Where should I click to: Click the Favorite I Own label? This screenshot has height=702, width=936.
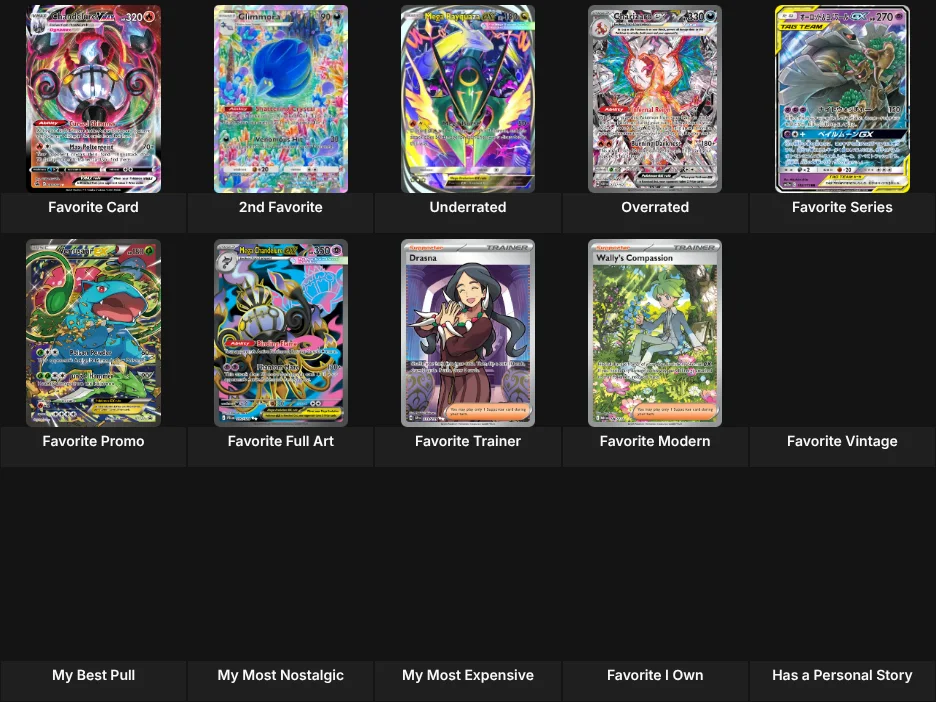pos(655,675)
